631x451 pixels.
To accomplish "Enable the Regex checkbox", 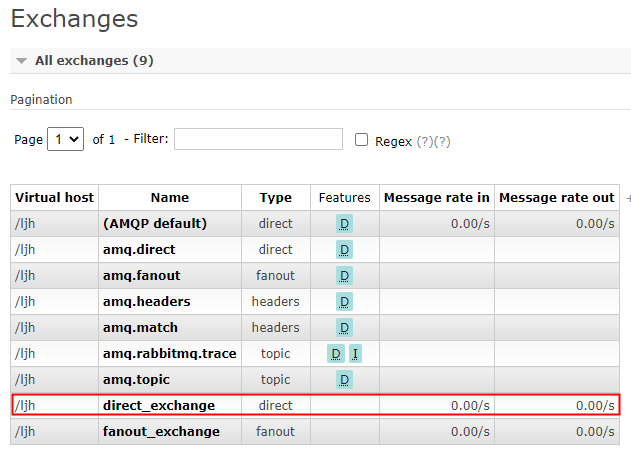I will (x=361, y=140).
